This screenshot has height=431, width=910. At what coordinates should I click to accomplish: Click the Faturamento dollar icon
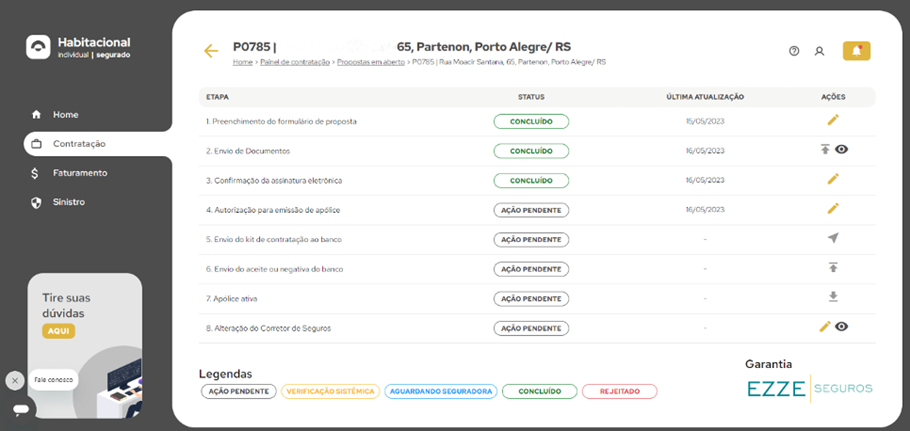coord(35,173)
